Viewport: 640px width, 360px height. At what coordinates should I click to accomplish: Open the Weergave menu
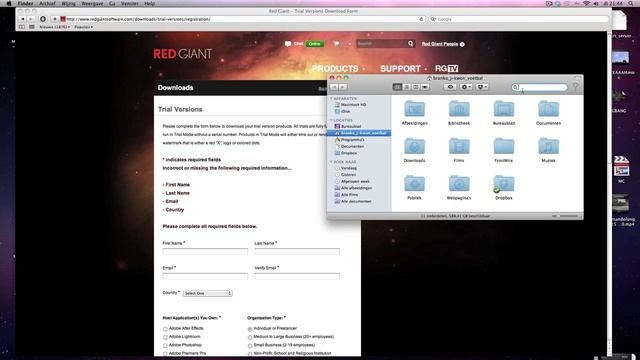(92, 3)
